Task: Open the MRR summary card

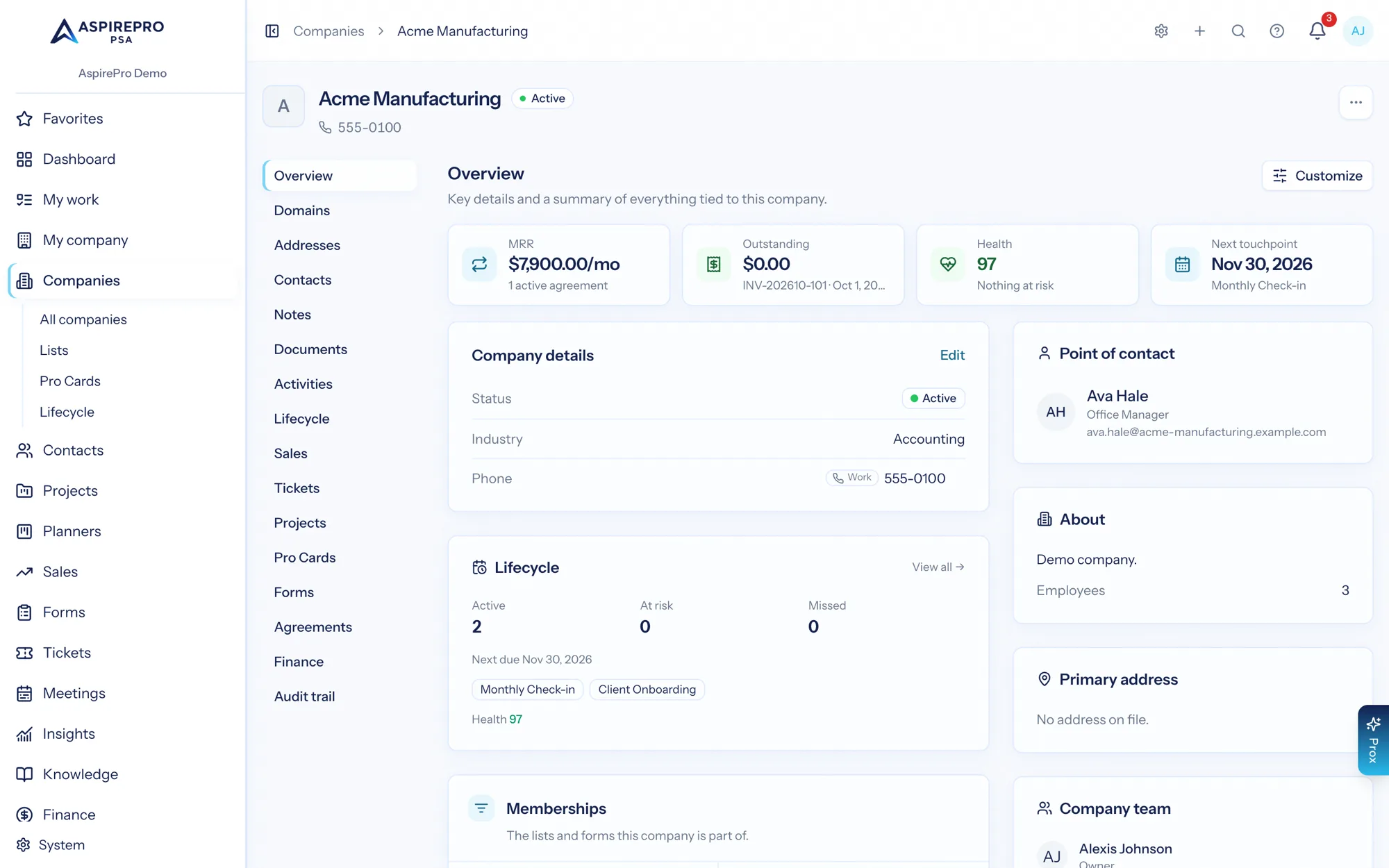Action: click(559, 265)
